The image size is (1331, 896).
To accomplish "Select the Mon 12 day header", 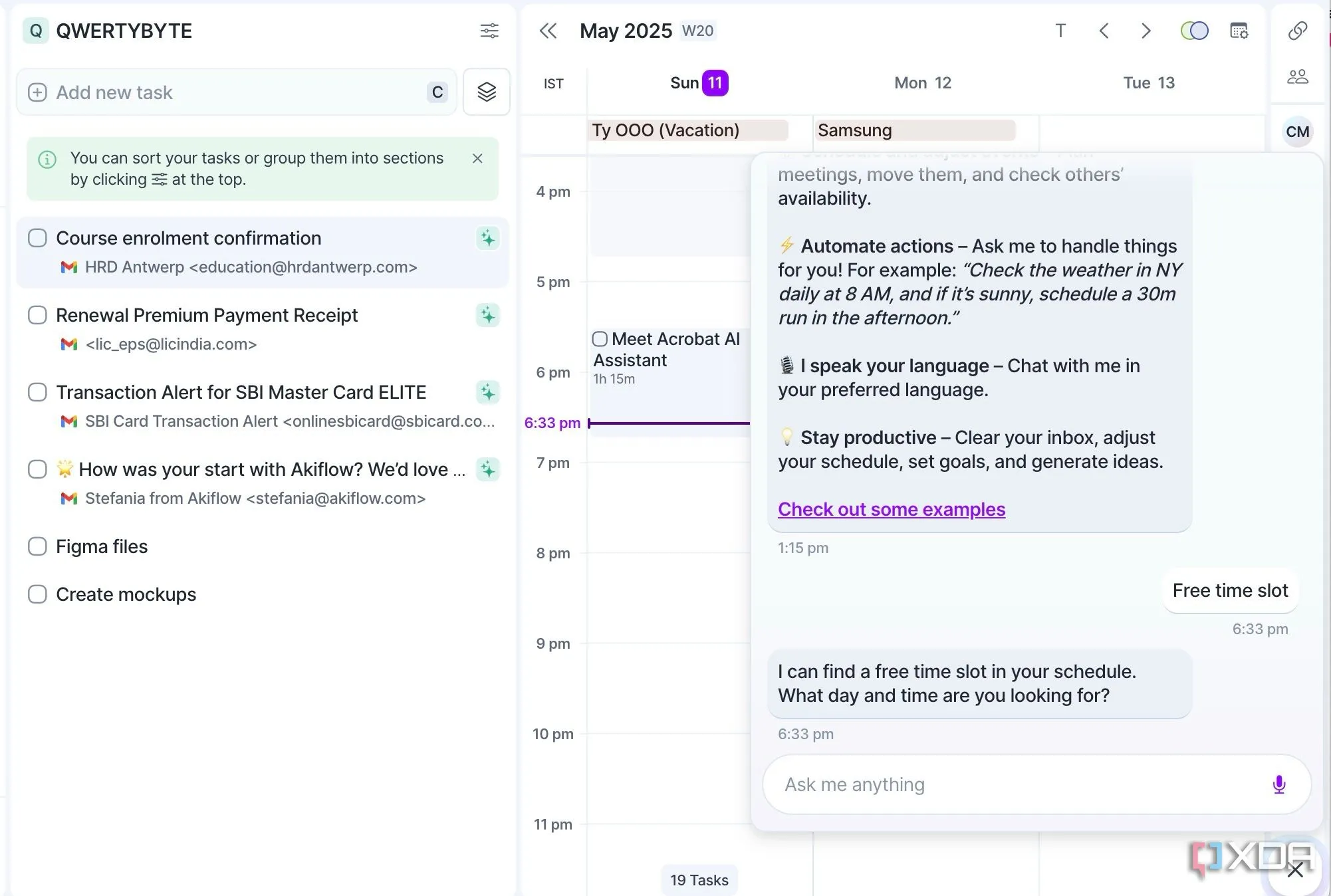I will coord(922,83).
